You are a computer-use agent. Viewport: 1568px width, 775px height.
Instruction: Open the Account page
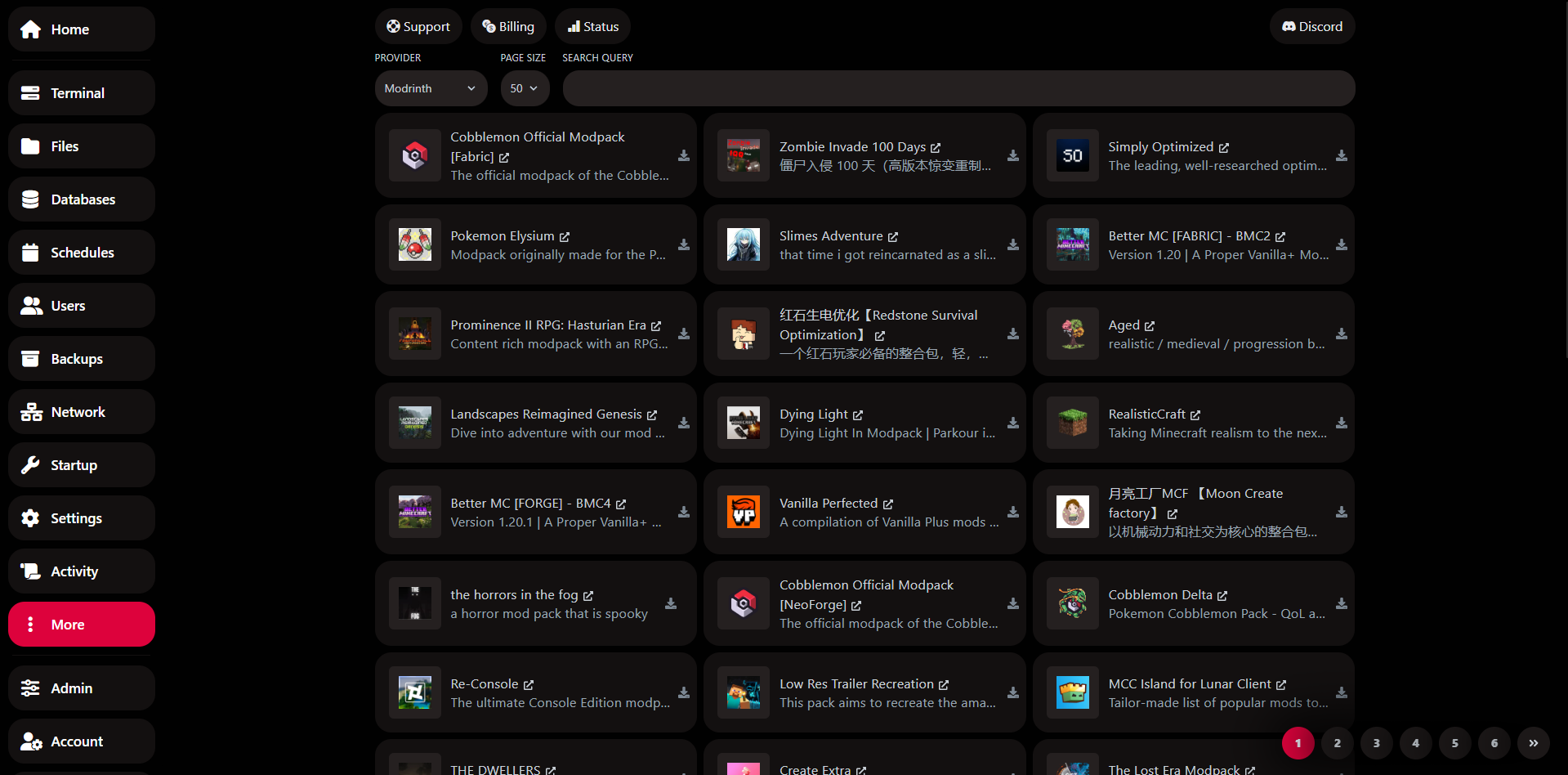pos(82,741)
